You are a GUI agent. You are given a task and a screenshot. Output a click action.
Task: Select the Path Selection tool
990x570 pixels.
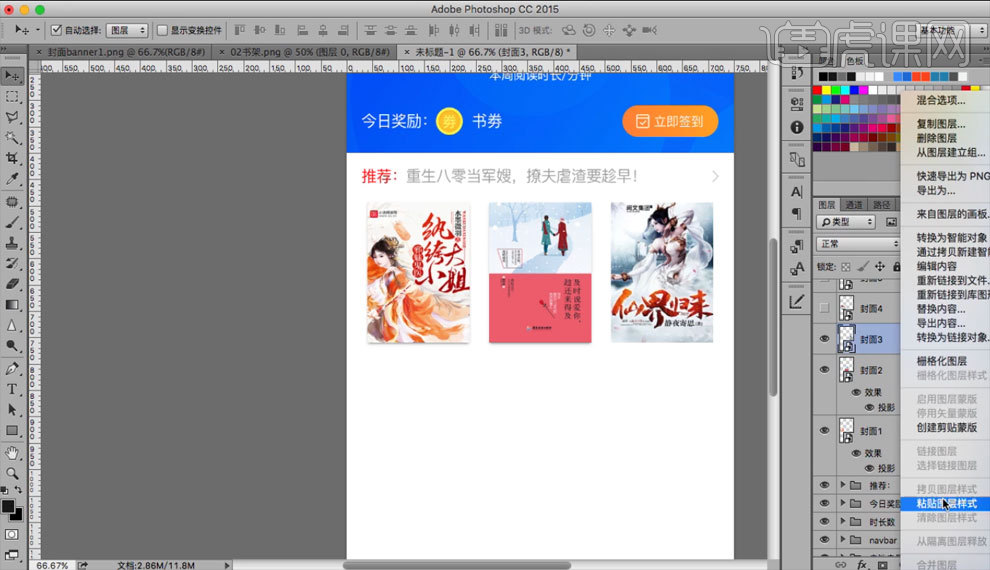(x=12, y=410)
